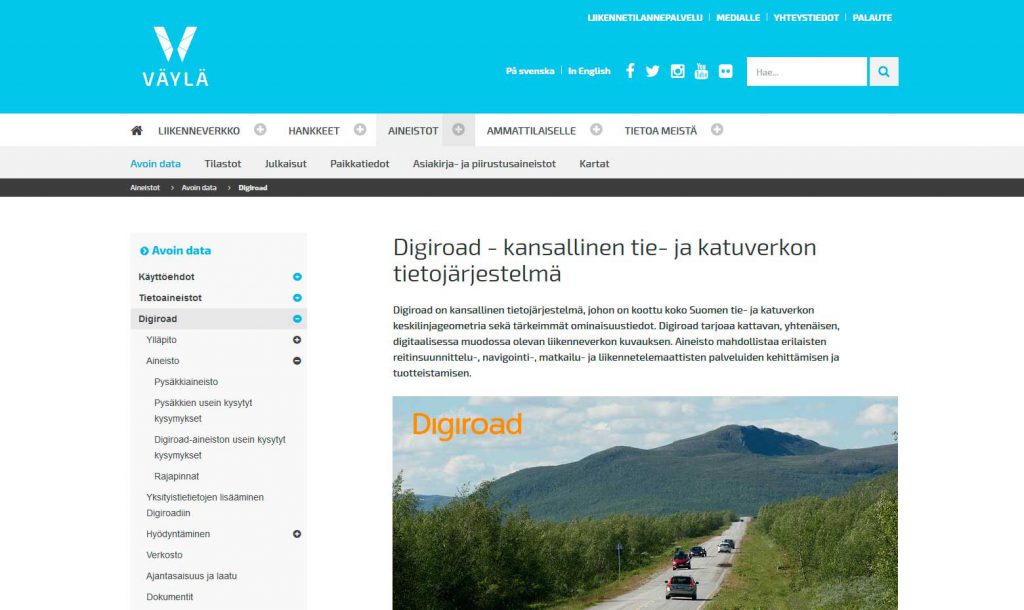Viewport: 1024px width, 610px height.
Task: Open Tietoaineistot in the sidebar
Action: click(170, 298)
